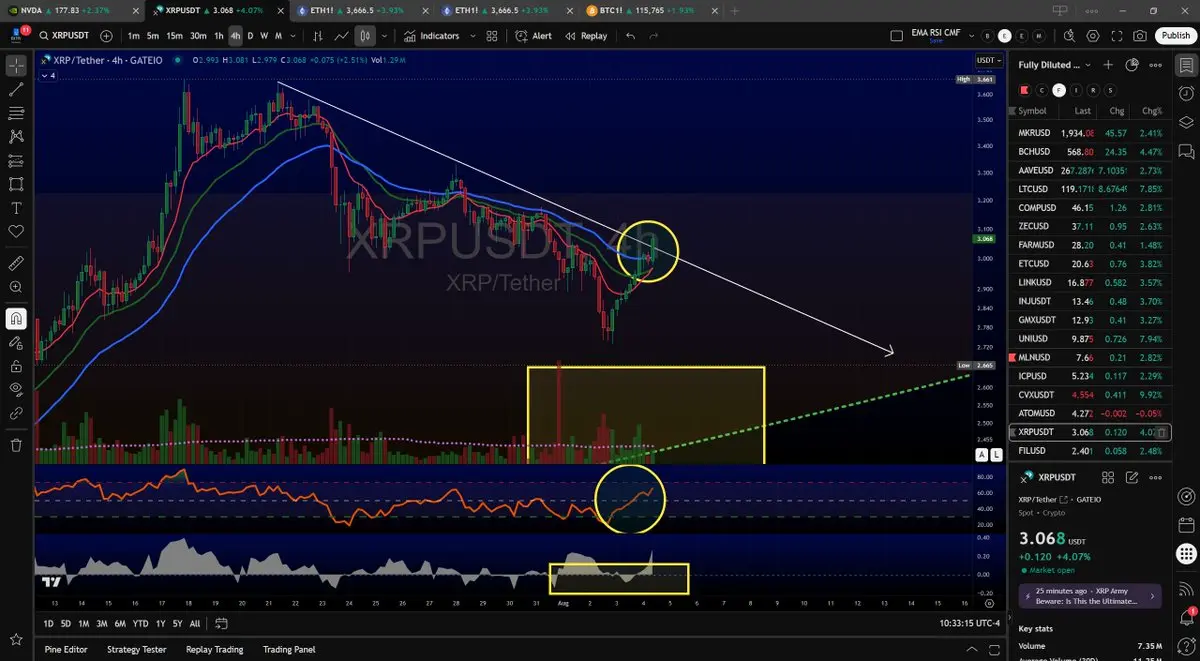Select MKRUSD in the watchlist
1200x661 pixels.
(1090, 133)
